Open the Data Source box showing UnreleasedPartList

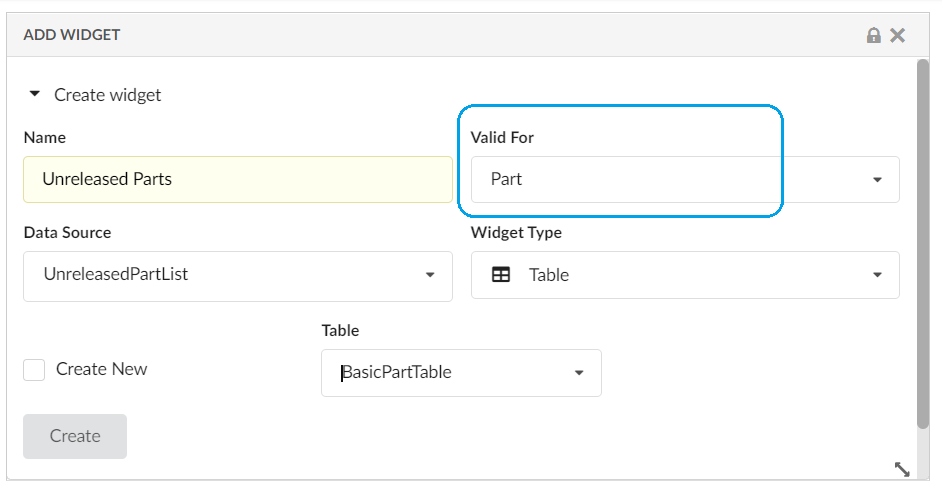[x=225, y=275]
